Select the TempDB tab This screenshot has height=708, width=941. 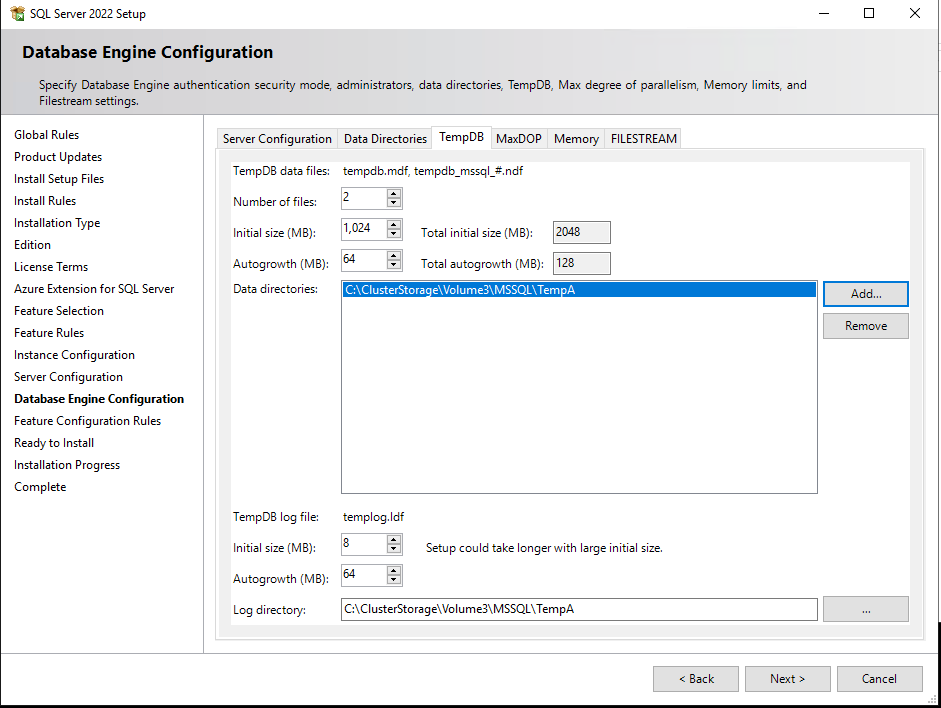click(x=461, y=137)
